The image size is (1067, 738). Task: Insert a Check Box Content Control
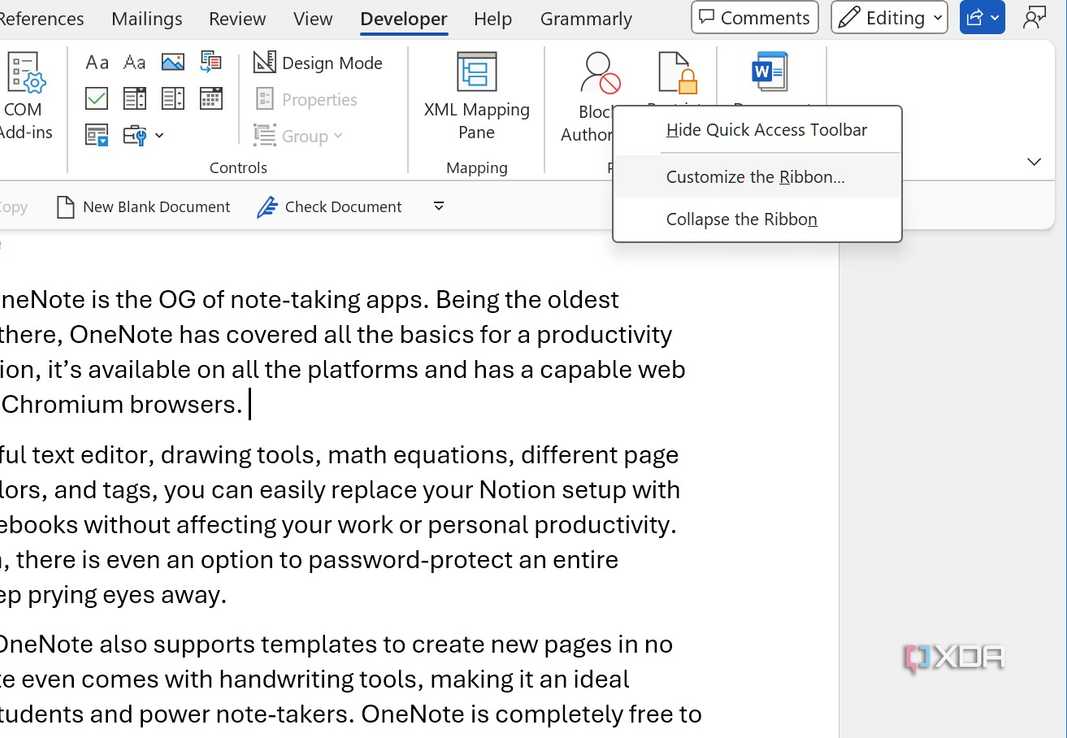[97, 99]
